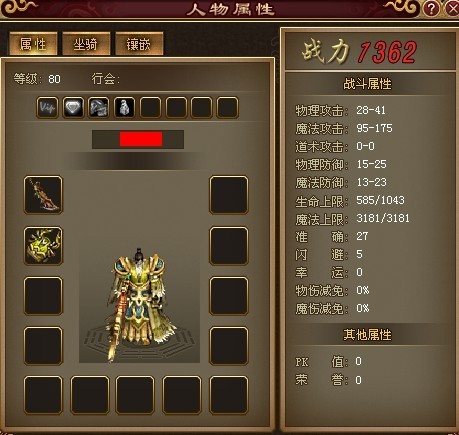The height and width of the screenshot is (435, 459).
Task: Click the VIP badge icon
Action: point(47,108)
